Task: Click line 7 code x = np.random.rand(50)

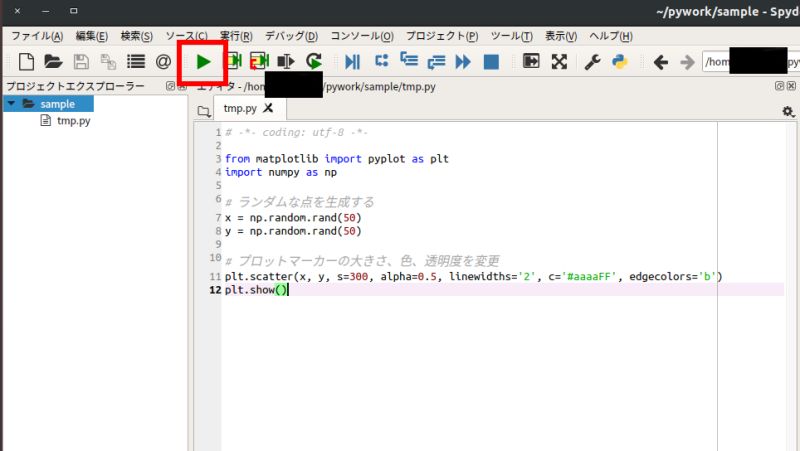Action: [x=293, y=218]
